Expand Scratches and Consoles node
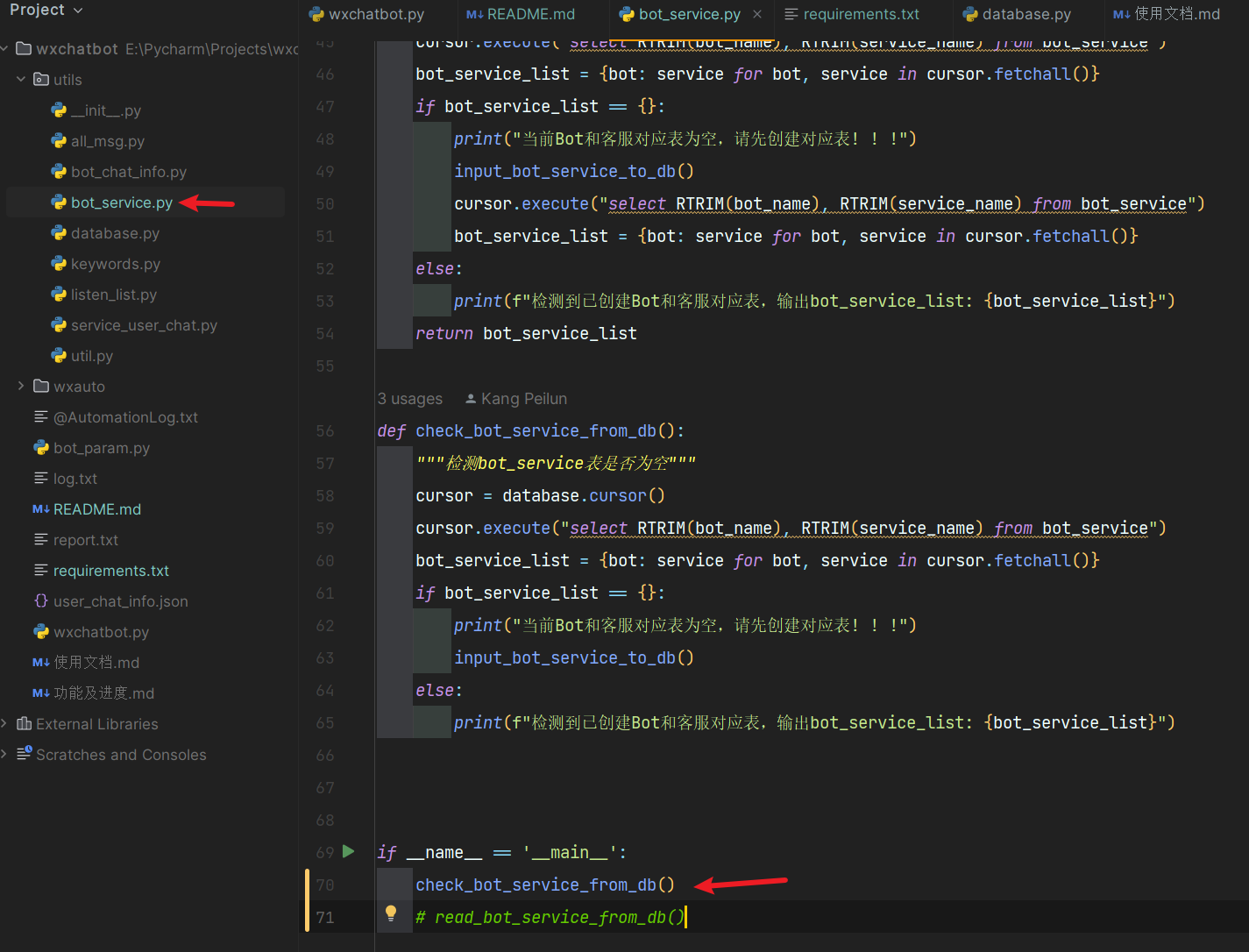Viewport: 1249px width, 952px height. tap(5, 754)
